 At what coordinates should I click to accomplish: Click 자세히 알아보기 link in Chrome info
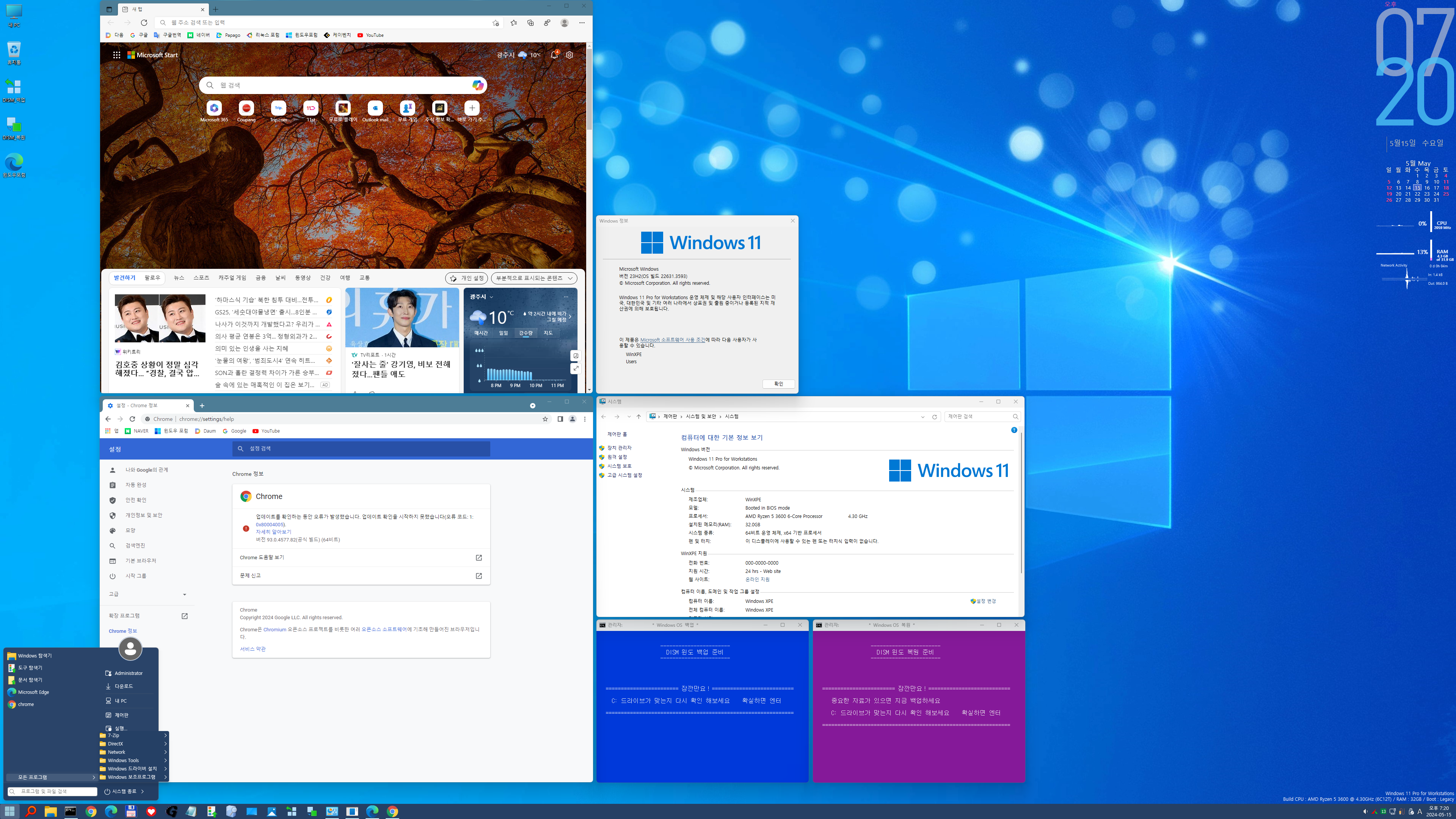[273, 532]
